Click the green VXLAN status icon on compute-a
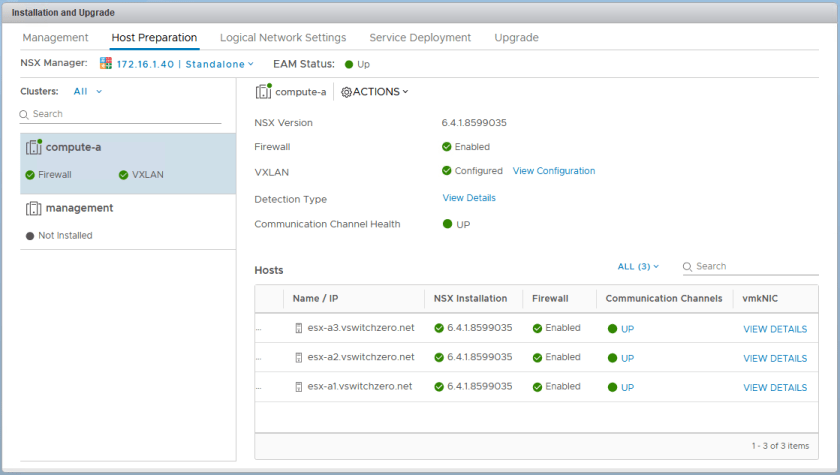The image size is (840, 475). tap(124, 175)
